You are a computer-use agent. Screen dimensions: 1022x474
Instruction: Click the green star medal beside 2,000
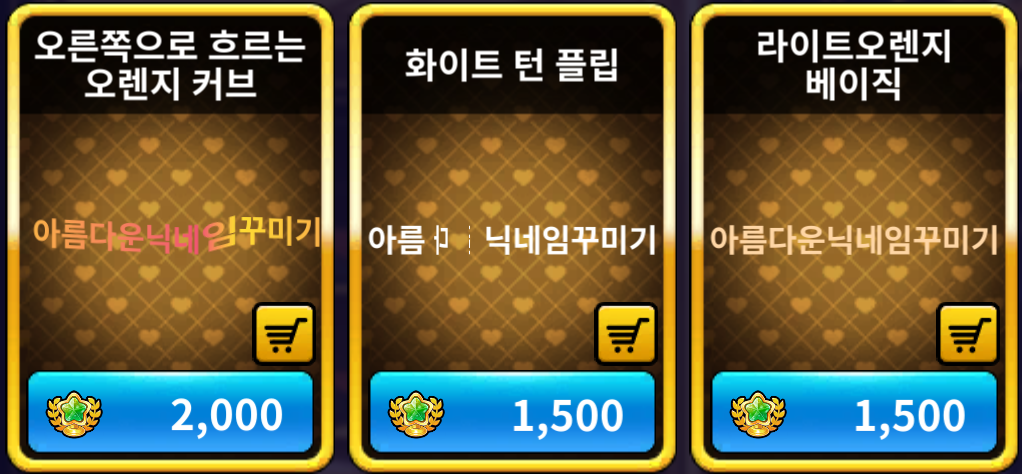tap(74, 415)
